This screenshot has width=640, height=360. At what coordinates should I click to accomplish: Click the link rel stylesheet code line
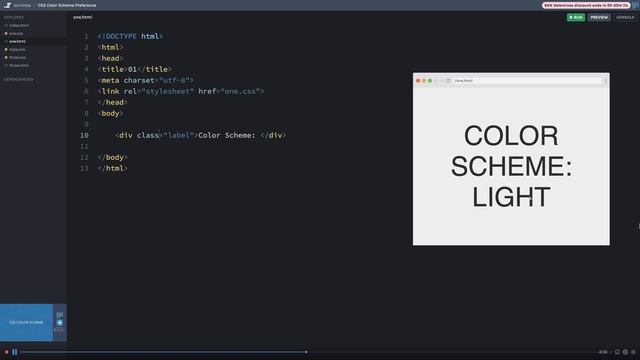181,91
